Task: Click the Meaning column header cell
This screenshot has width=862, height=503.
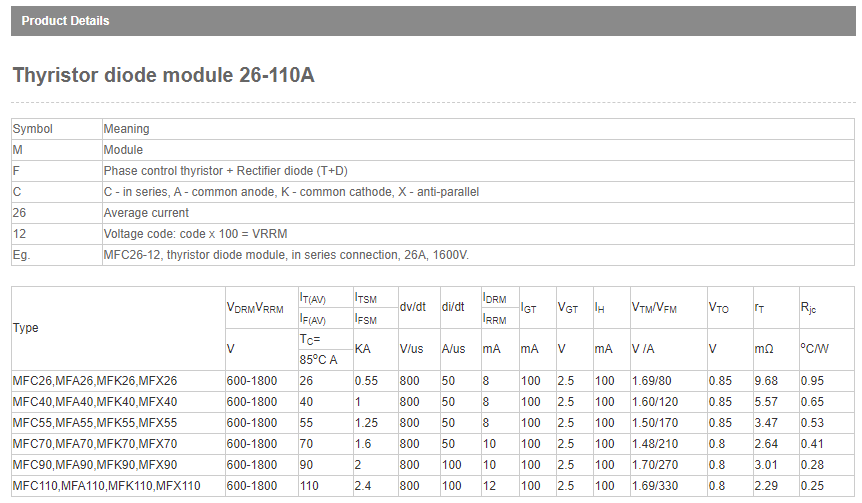Action: coord(126,129)
